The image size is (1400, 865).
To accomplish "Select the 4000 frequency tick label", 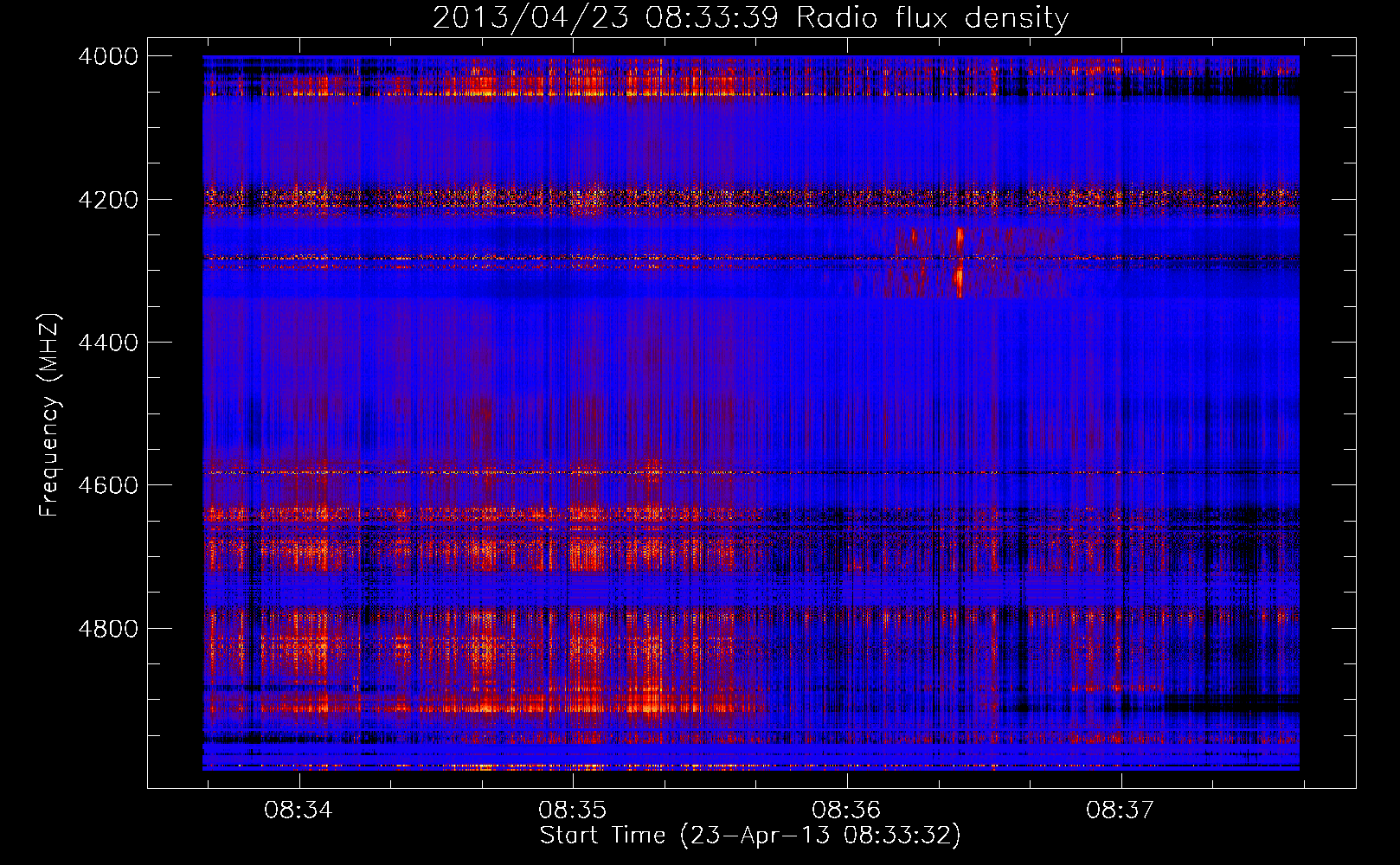I will 108,56.
